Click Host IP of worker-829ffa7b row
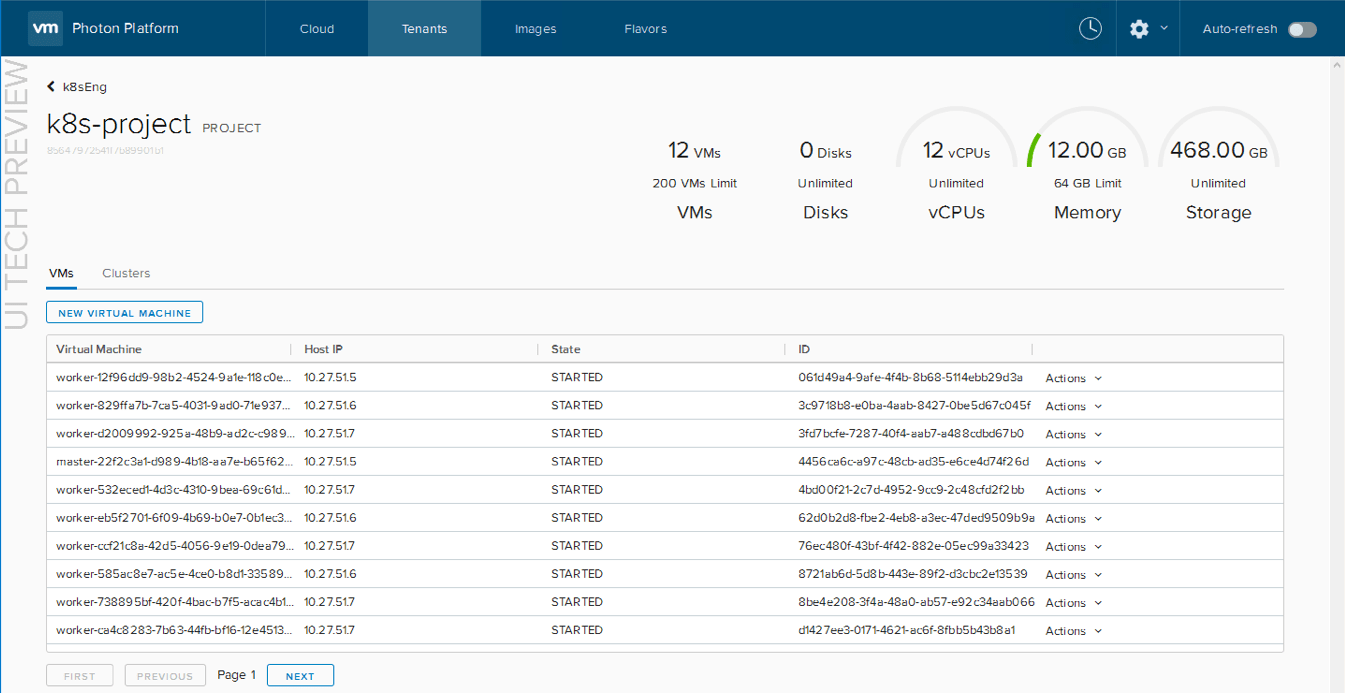The width and height of the screenshot is (1345, 693). coord(330,405)
